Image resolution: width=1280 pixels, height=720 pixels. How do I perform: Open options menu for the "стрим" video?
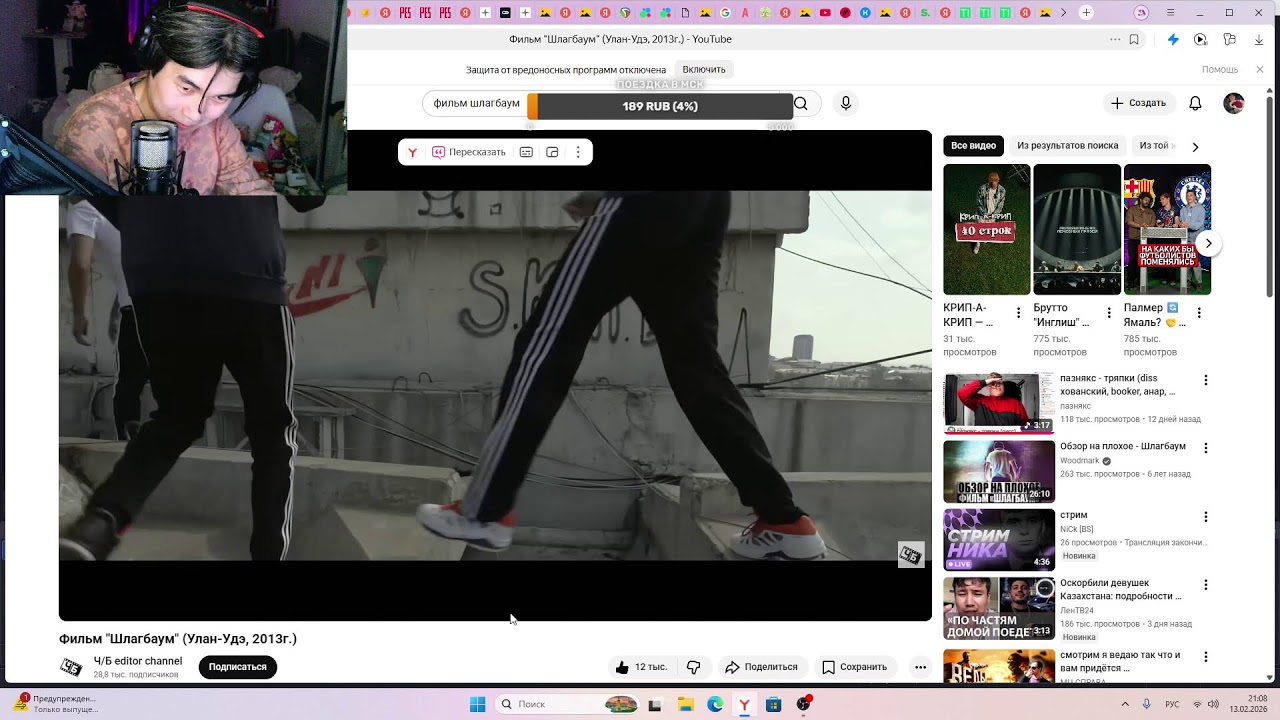pyautogui.click(x=1206, y=517)
